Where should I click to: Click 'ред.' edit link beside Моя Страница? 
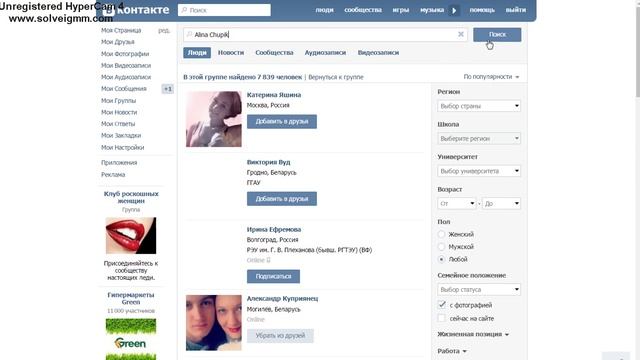pyautogui.click(x=164, y=30)
